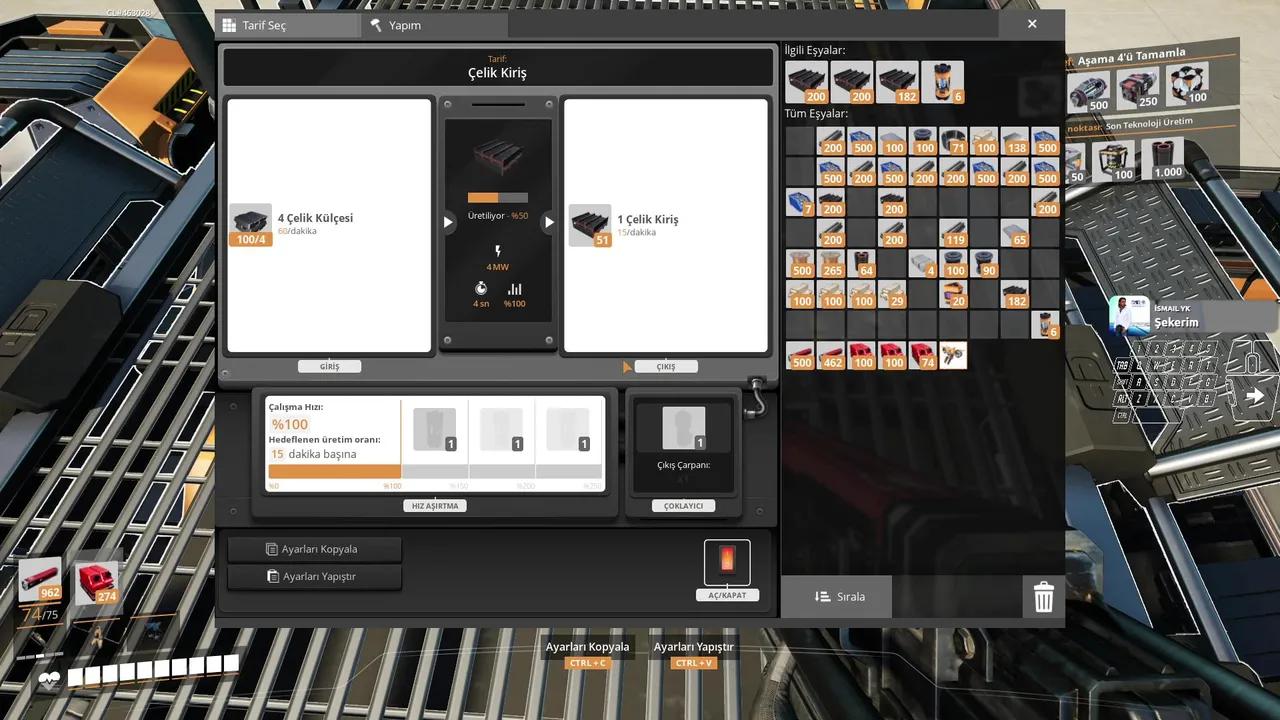Click the Ayarları Yapıştır button

tap(314, 576)
